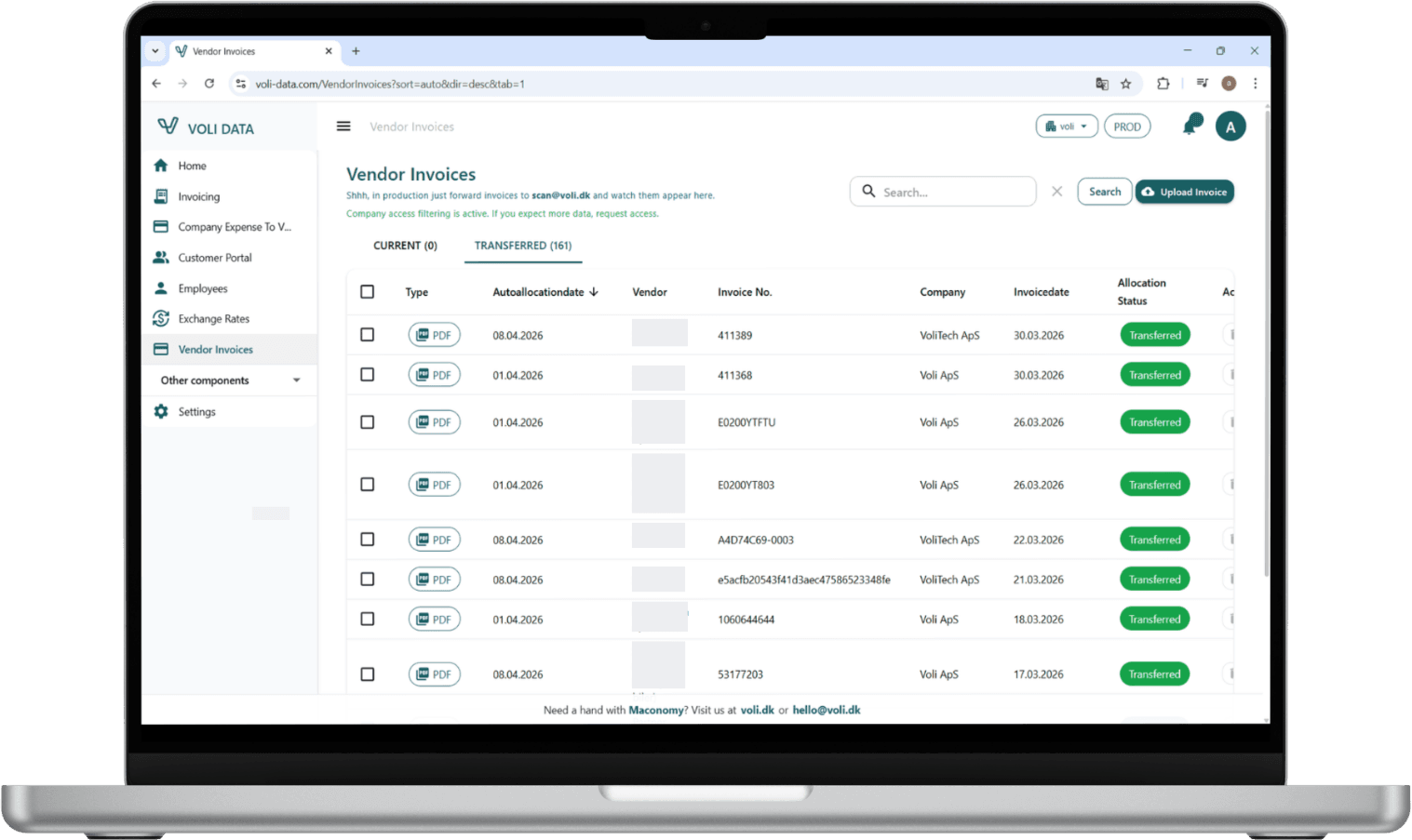Screen dimensions: 1412x840
Task: Open the account avatar labeled A
Action: pyautogui.click(x=1230, y=126)
